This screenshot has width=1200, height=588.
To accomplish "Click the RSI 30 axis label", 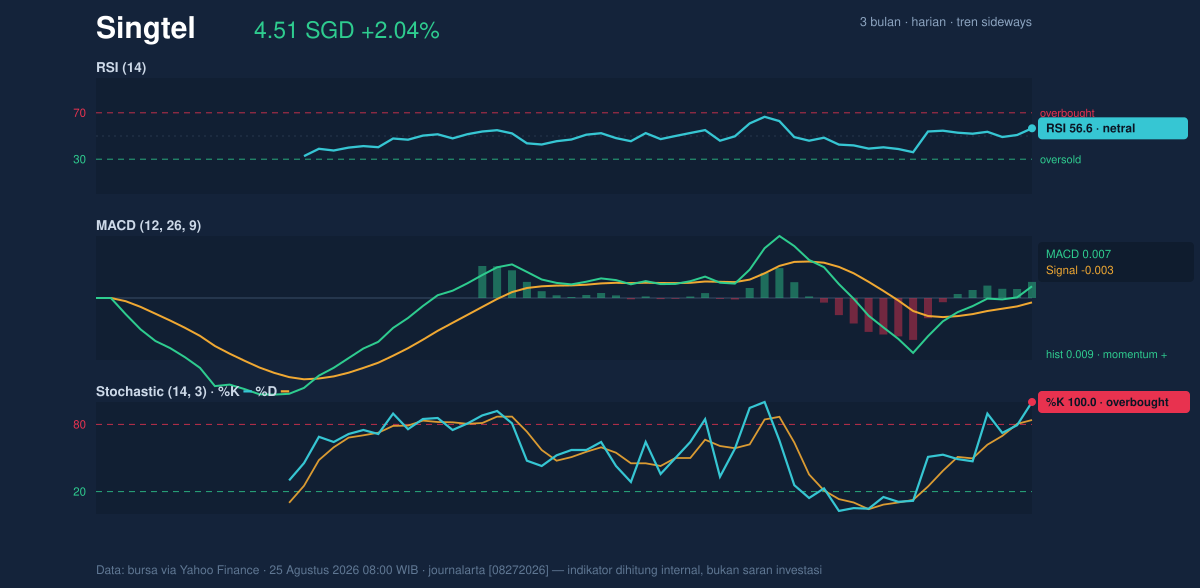I will [x=79, y=159].
